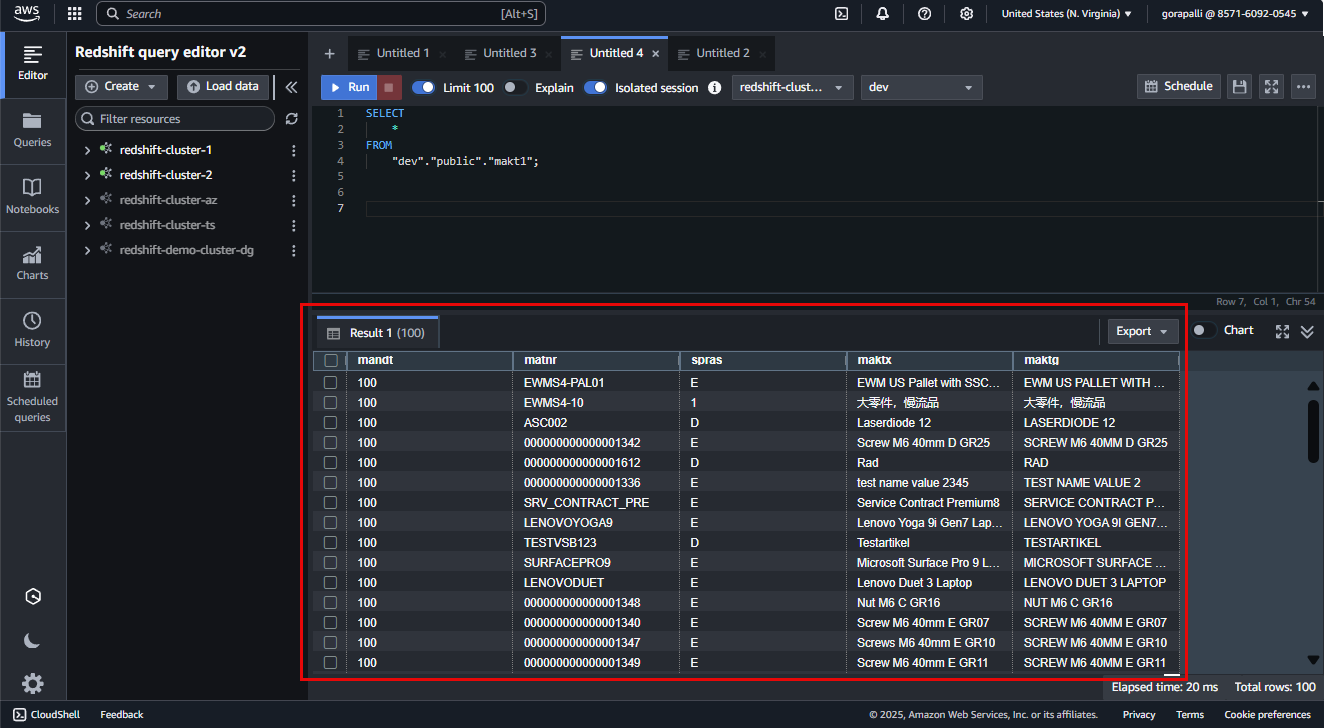Screen dimensions: 1324x728
Task: Open the Export dropdown
Action: pyautogui.click(x=1143, y=331)
